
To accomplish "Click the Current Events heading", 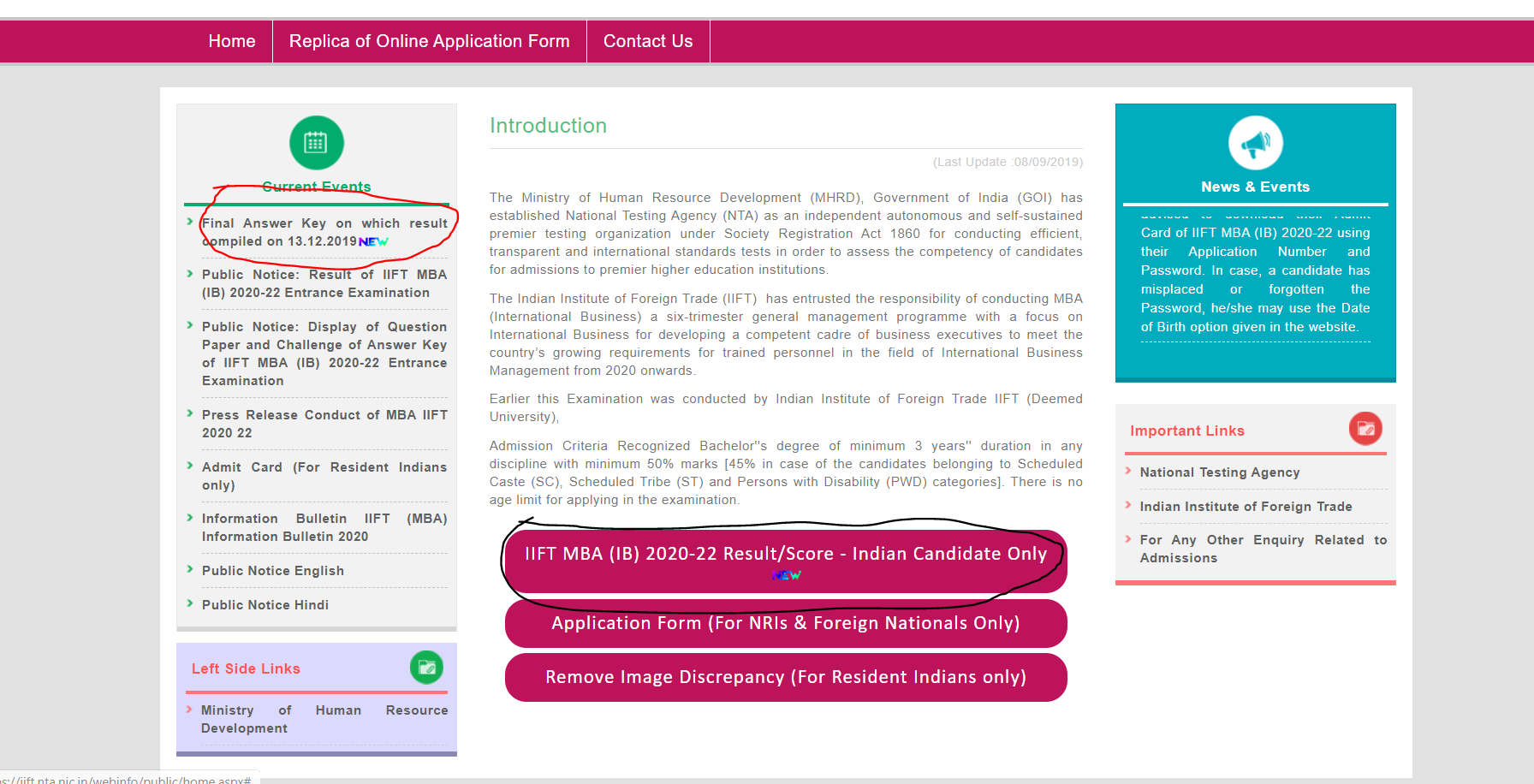I will [x=317, y=187].
